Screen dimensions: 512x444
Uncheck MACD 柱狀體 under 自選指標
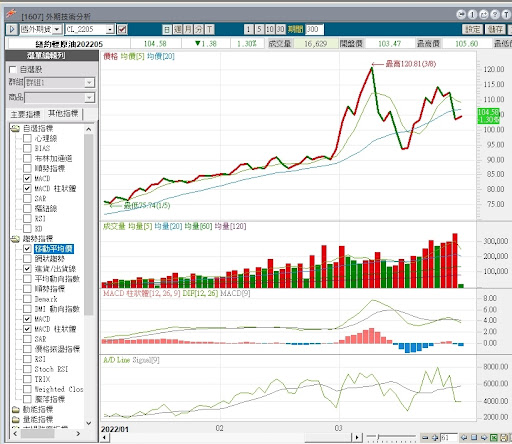pos(27,188)
